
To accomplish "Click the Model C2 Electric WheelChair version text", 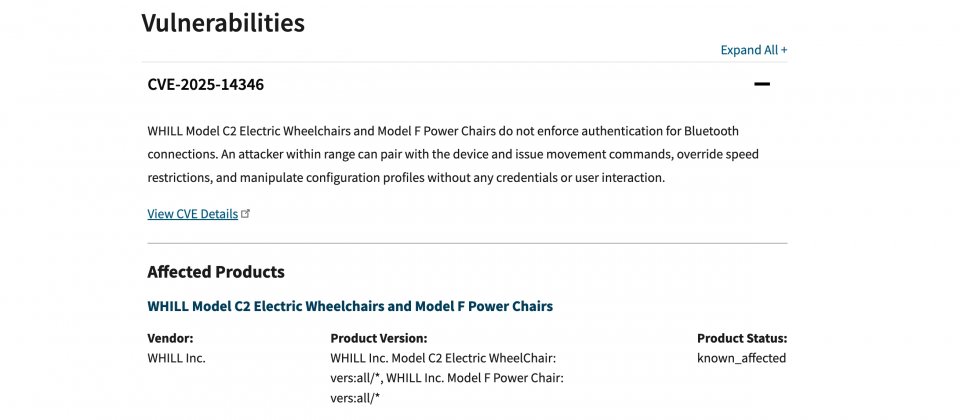I will click(x=442, y=358).
